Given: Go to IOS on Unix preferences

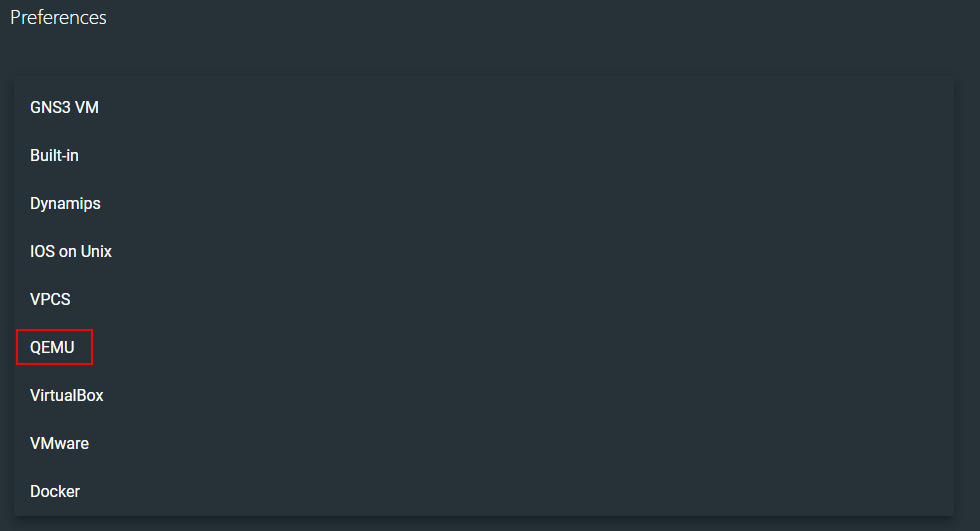Looking at the screenshot, I should (71, 251).
